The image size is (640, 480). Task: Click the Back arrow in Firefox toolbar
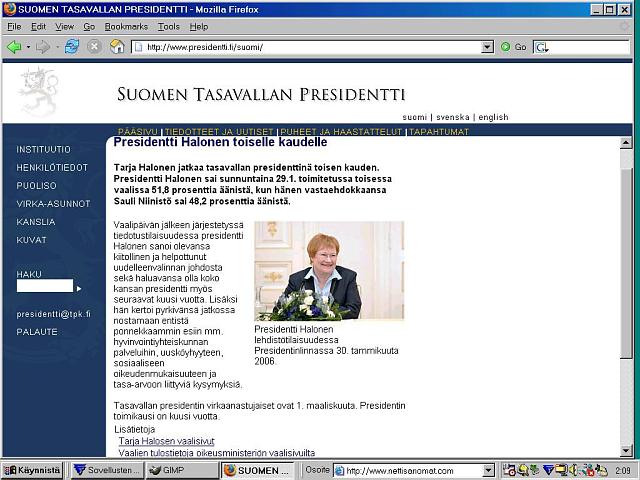point(13,46)
